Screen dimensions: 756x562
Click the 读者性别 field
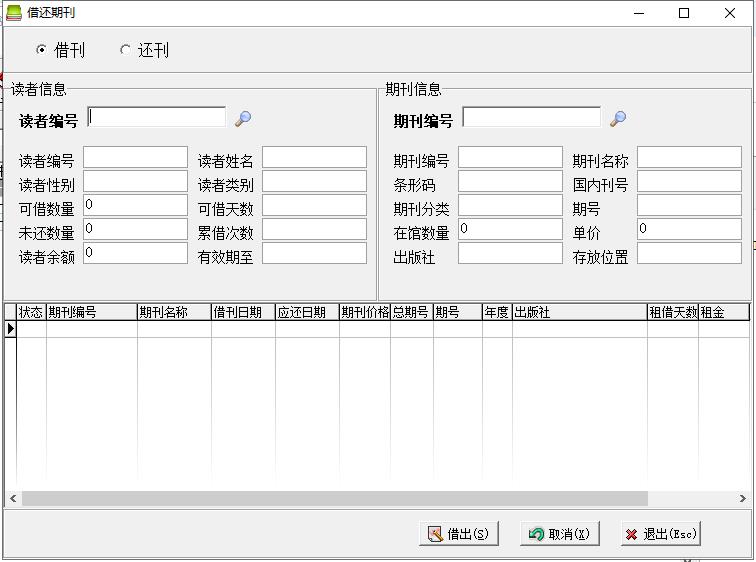click(x=135, y=182)
